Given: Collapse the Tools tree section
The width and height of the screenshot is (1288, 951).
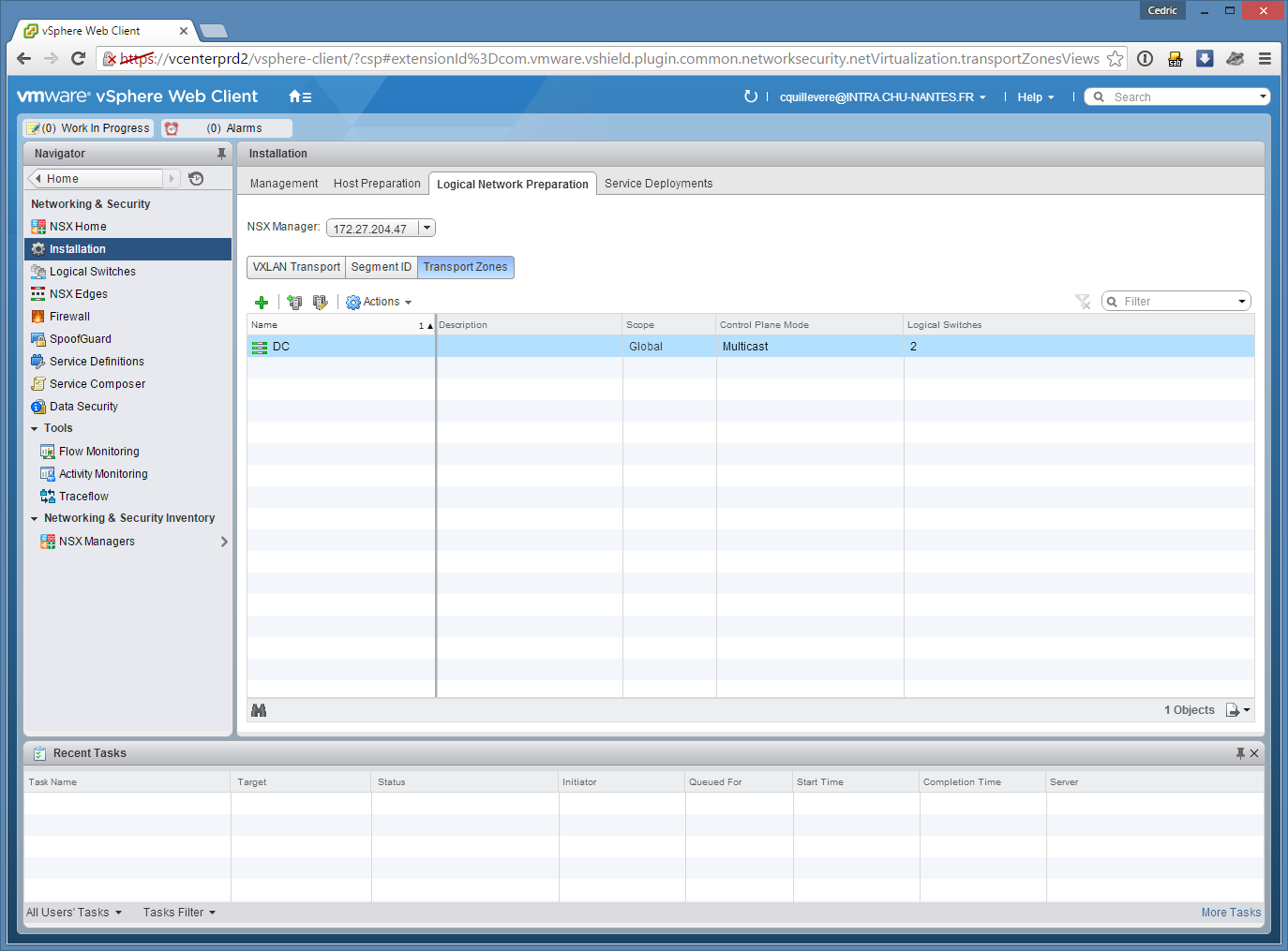Looking at the screenshot, I should click(x=35, y=429).
